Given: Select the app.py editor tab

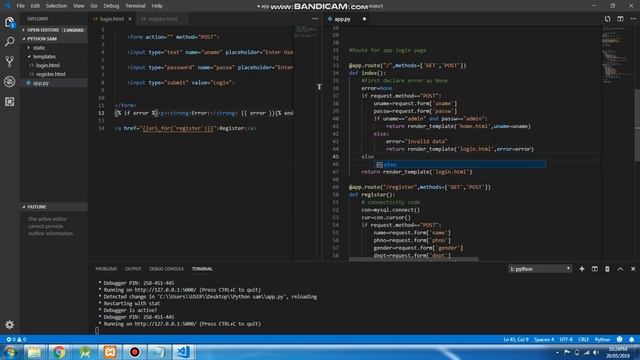Looking at the screenshot, I should coord(342,19).
